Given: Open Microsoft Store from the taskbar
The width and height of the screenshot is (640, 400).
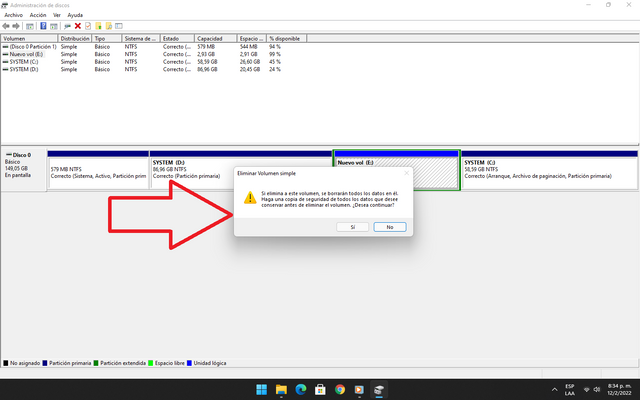Looking at the screenshot, I should click(320, 389).
